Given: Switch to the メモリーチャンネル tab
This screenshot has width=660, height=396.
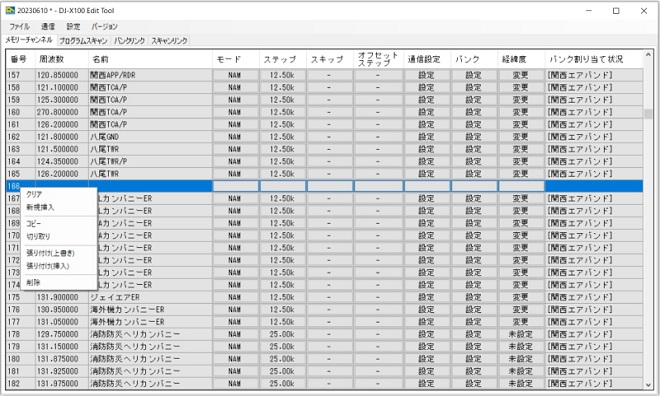Looking at the screenshot, I should tap(29, 40).
